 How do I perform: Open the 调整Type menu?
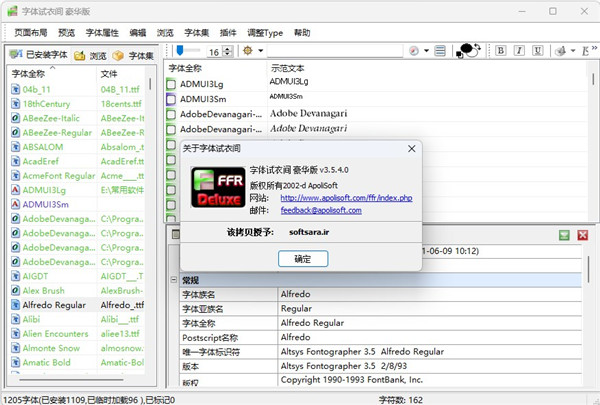[x=265, y=33]
